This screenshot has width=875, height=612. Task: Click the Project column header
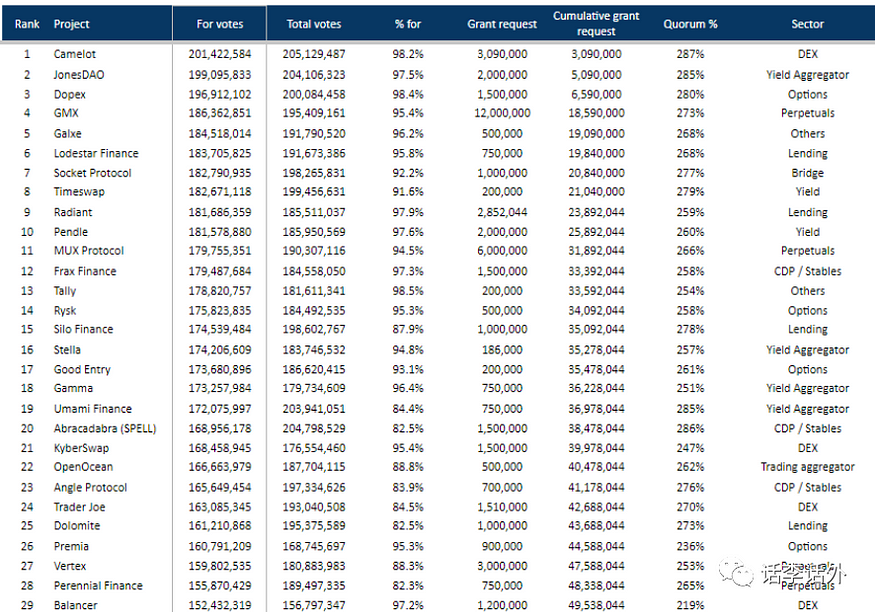point(71,24)
